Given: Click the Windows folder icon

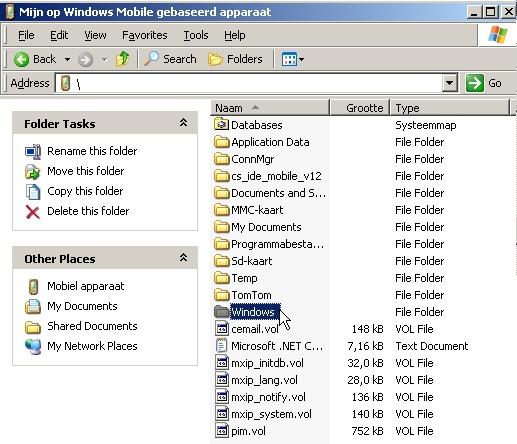Looking at the screenshot, I should coord(221,312).
